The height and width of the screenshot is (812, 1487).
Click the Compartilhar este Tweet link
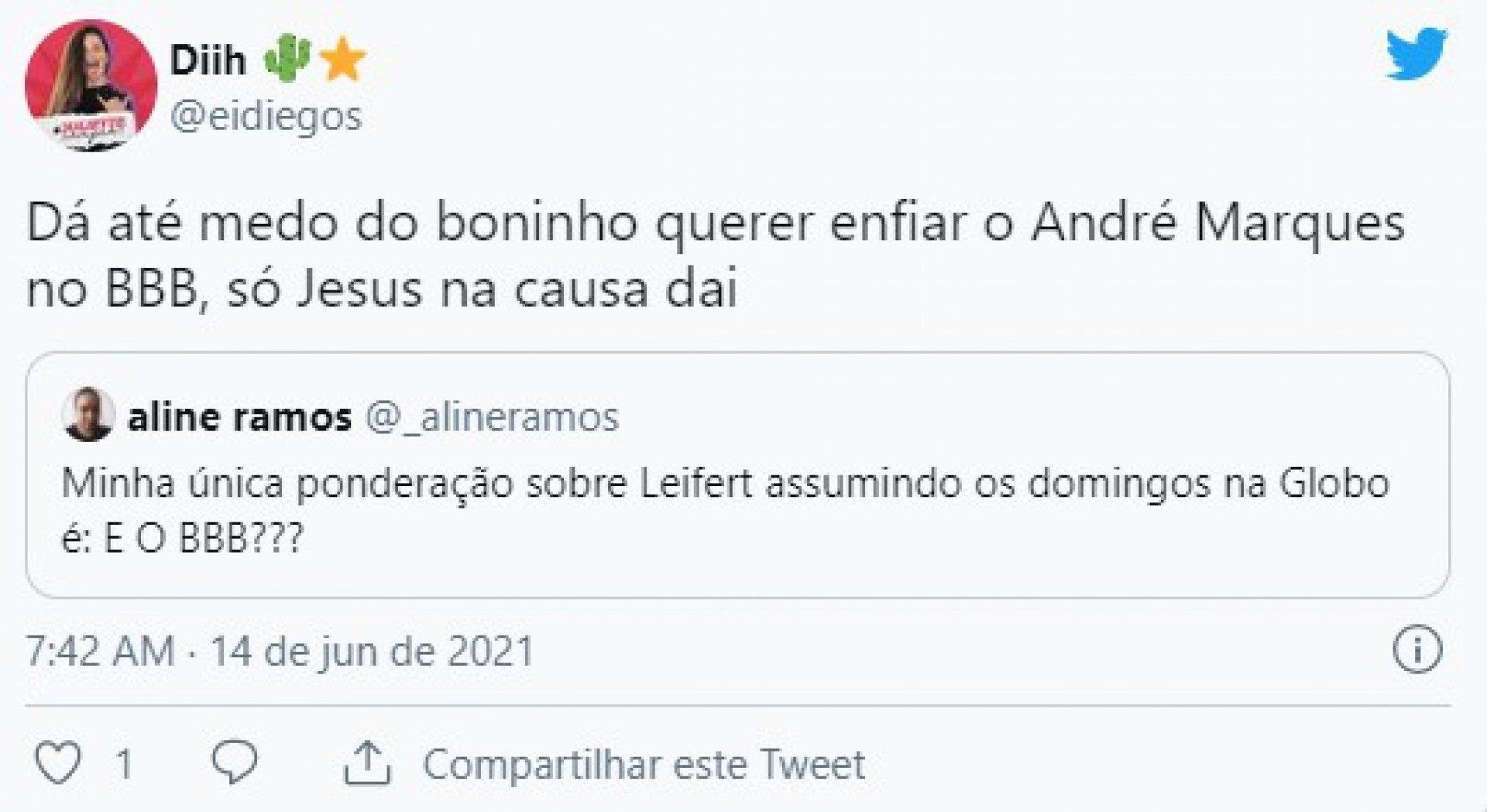pyautogui.click(x=643, y=765)
